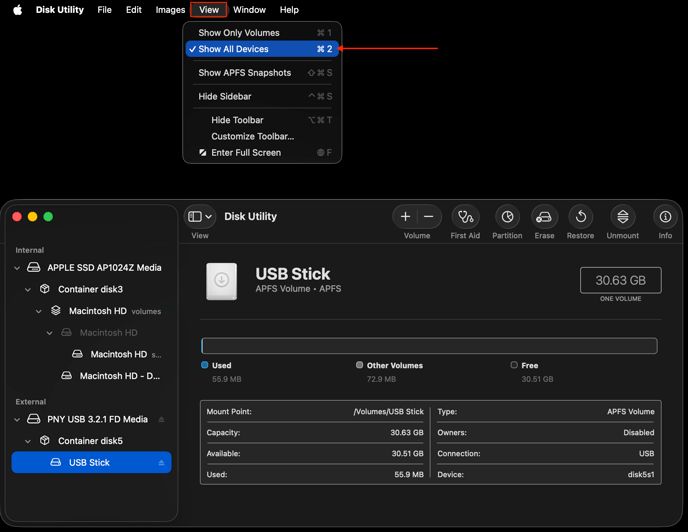Image resolution: width=688 pixels, height=532 pixels.
Task: Open sidebar View dropdown in toolbar
Action: point(200,217)
